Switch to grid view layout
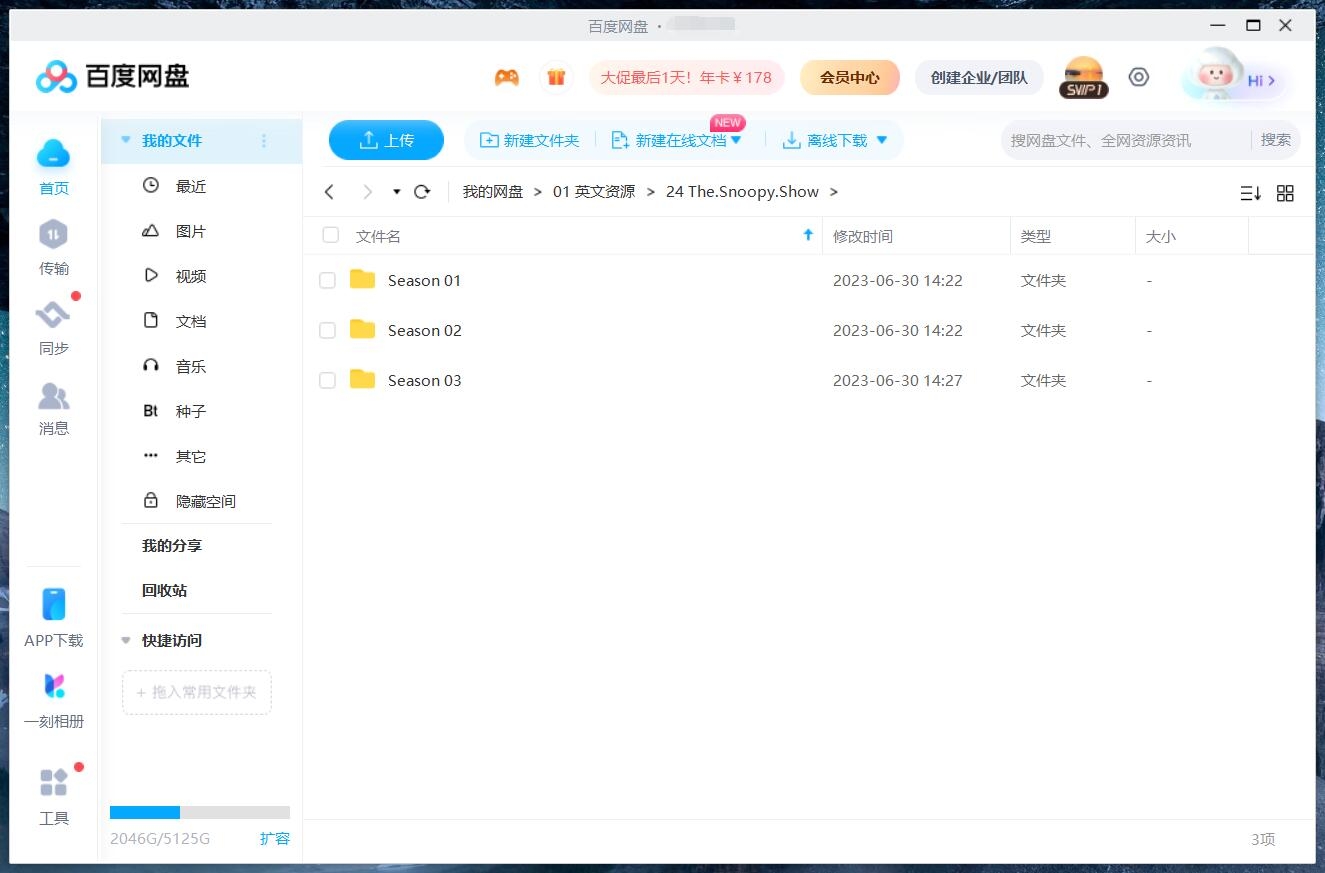Image resolution: width=1325 pixels, height=873 pixels. click(1286, 193)
